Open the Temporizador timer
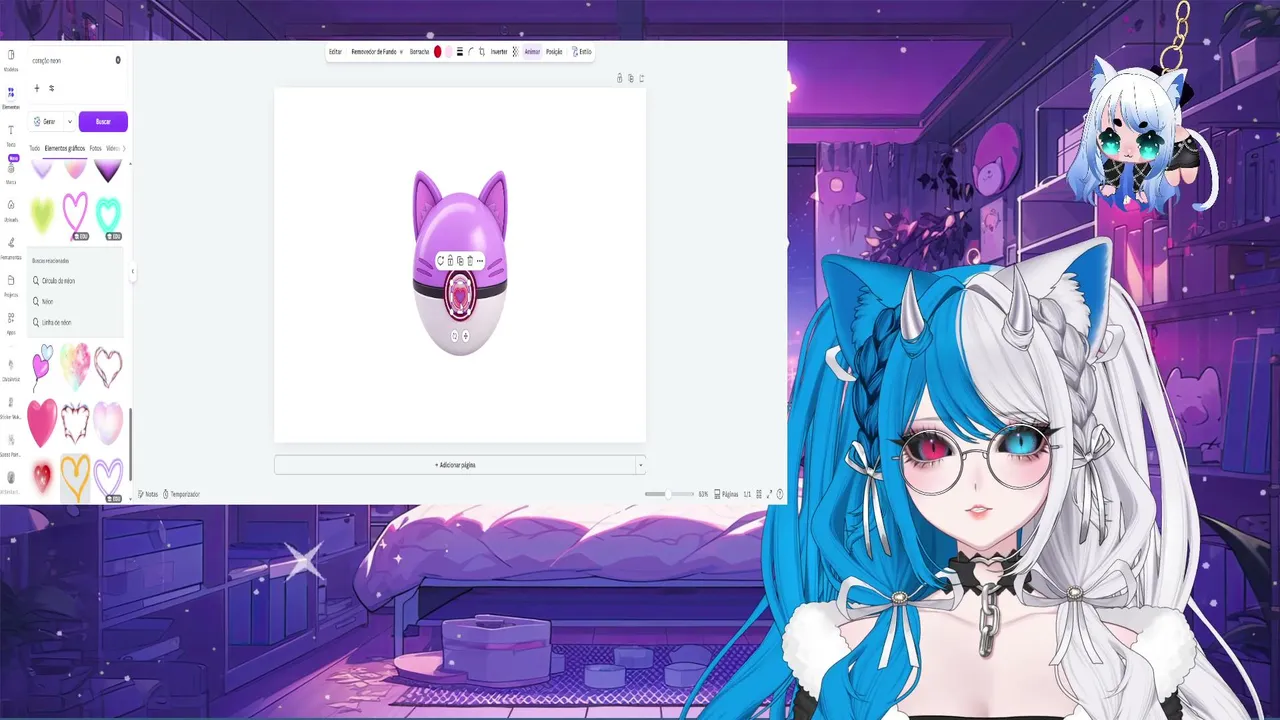Viewport: 1280px width, 720px height. pyautogui.click(x=181, y=494)
